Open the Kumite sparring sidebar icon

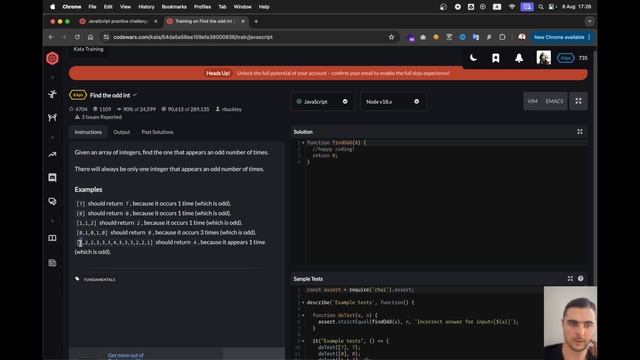pos(52,118)
